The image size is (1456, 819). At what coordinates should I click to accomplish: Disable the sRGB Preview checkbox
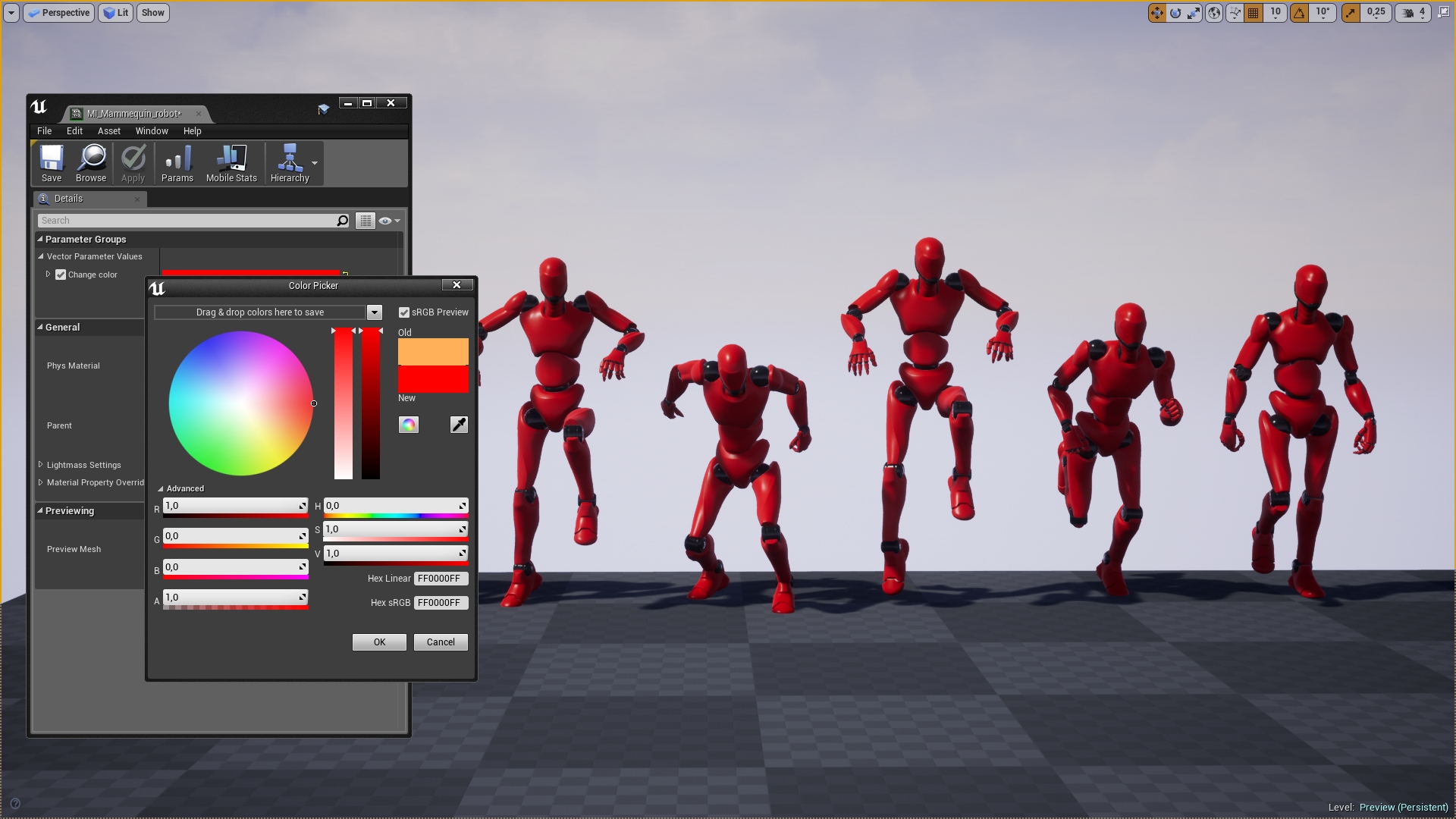point(405,312)
